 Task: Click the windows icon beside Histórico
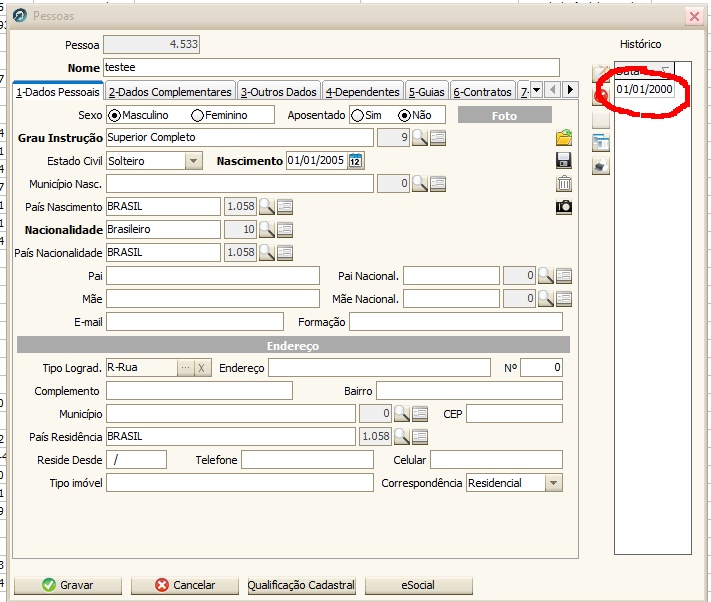(x=601, y=143)
